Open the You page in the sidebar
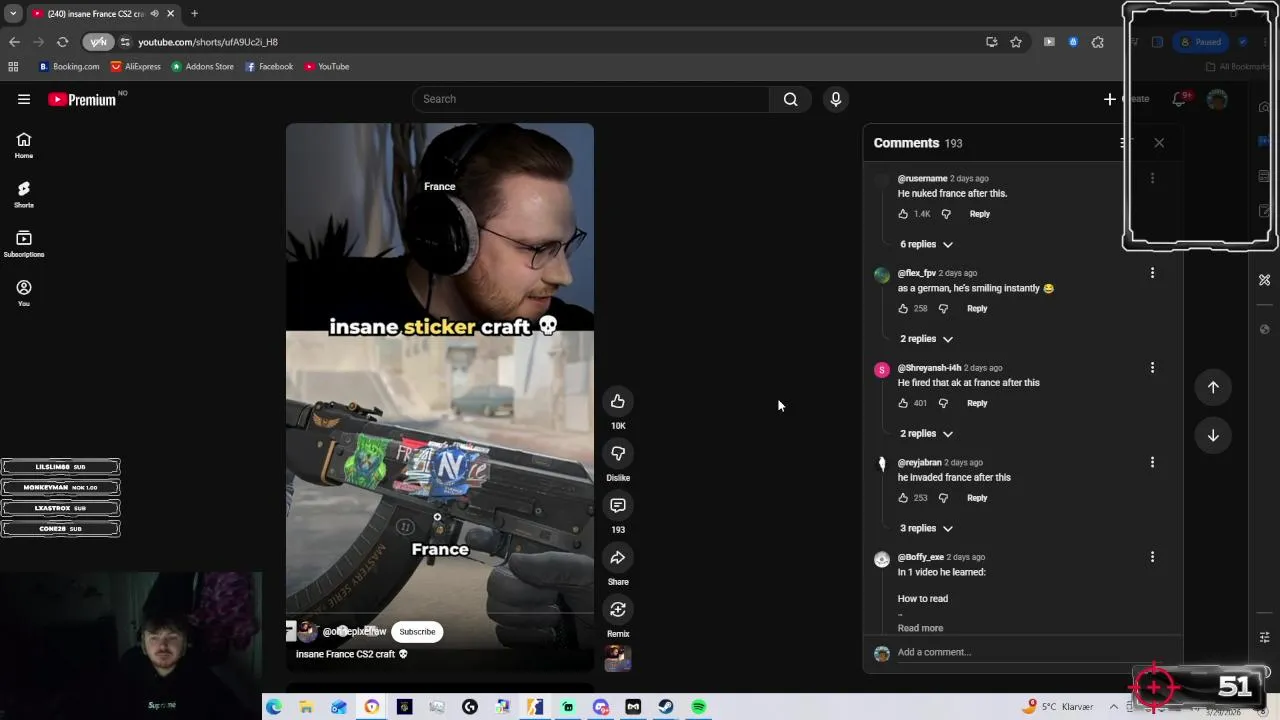 [24, 293]
